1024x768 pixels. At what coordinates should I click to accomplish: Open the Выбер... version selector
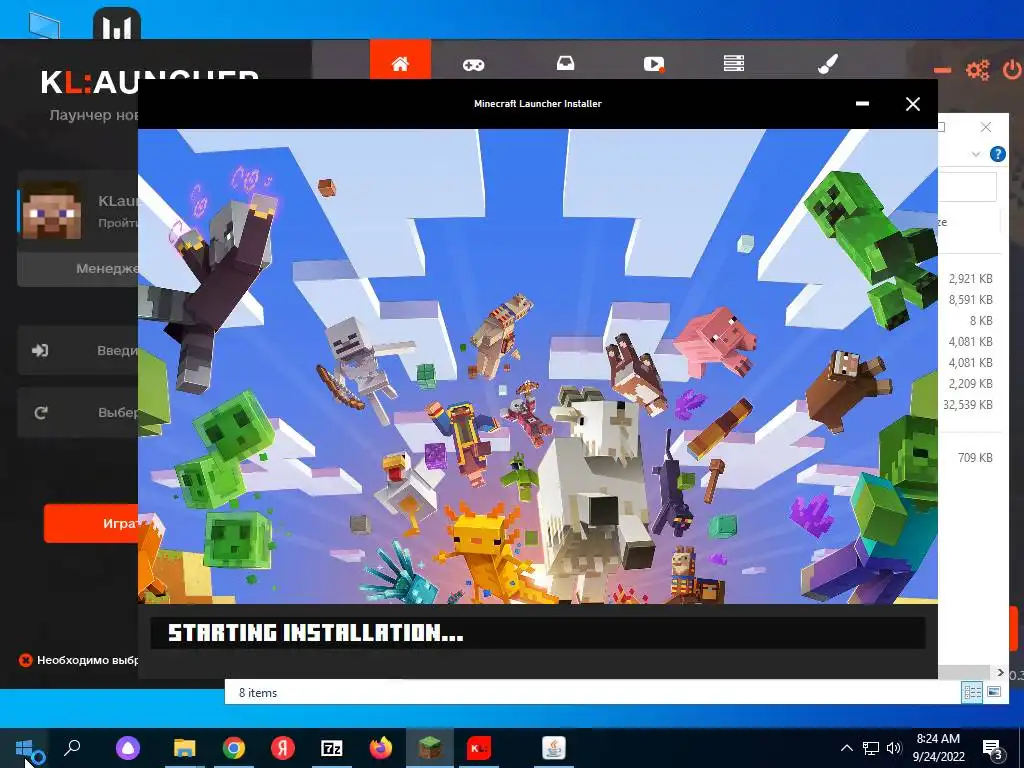click(x=78, y=413)
